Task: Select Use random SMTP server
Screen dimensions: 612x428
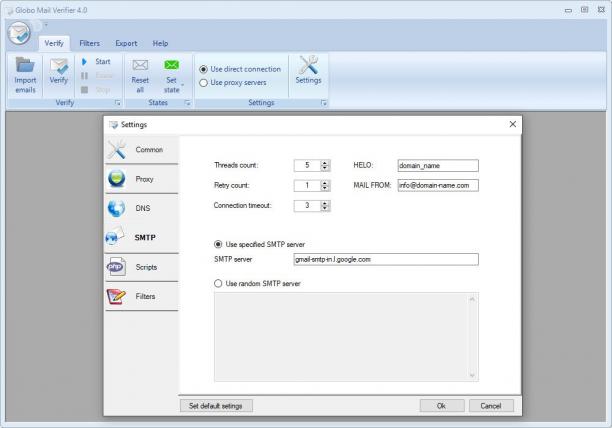Action: pos(218,284)
